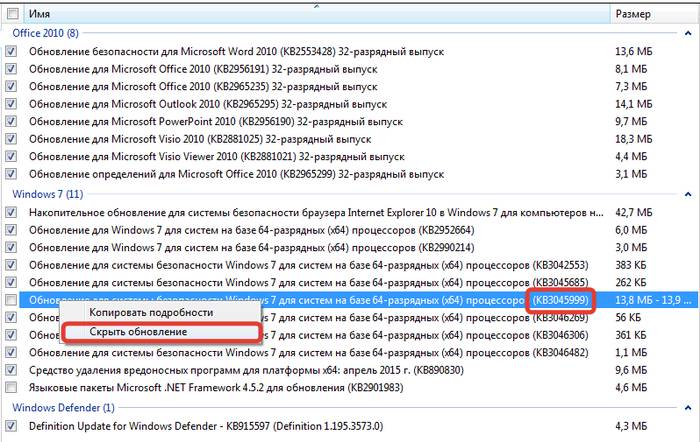Uncheck KB3046306 update checkbox
700x442 pixels.
pyautogui.click(x=11, y=335)
